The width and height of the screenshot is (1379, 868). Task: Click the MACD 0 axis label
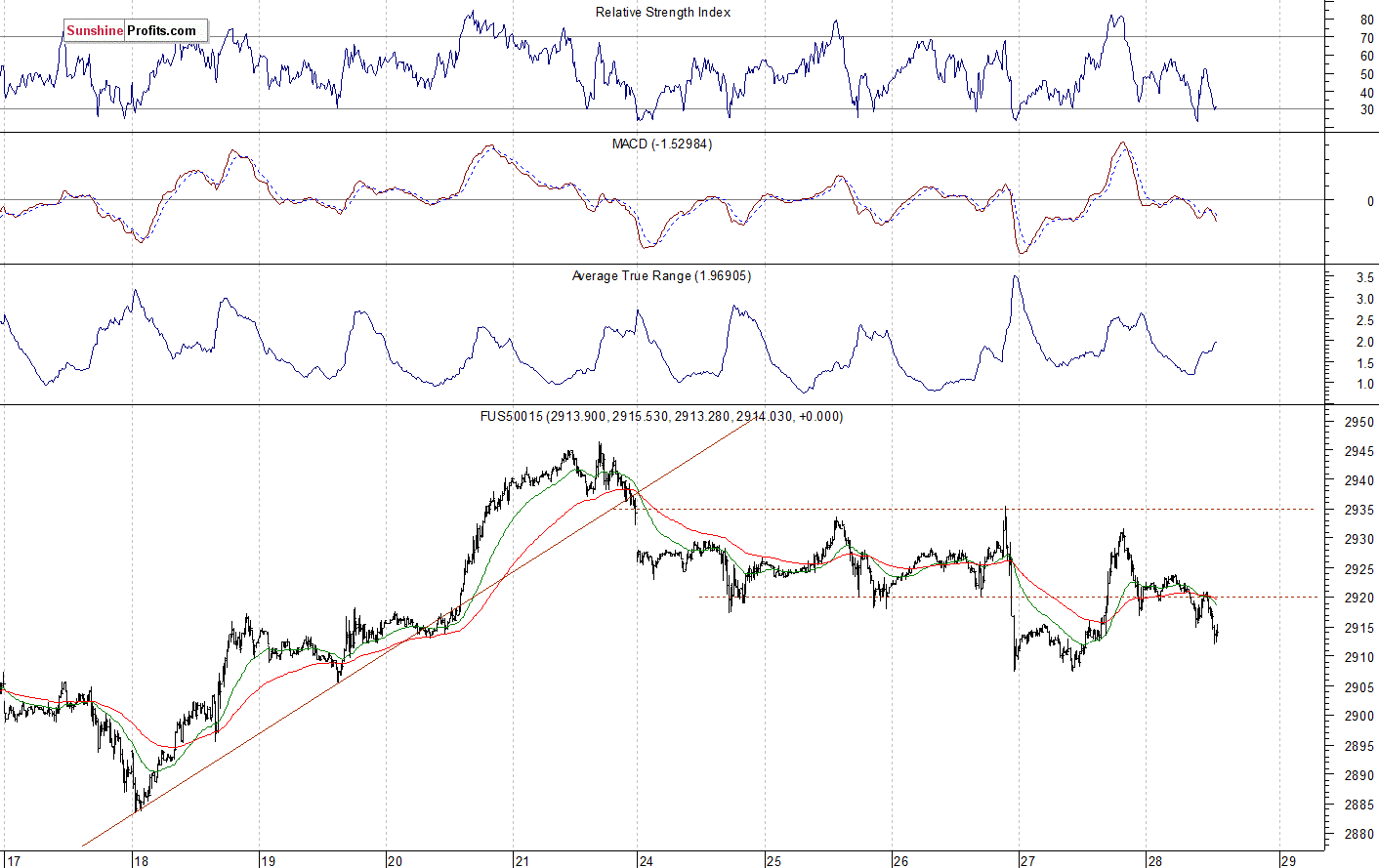click(x=1370, y=202)
